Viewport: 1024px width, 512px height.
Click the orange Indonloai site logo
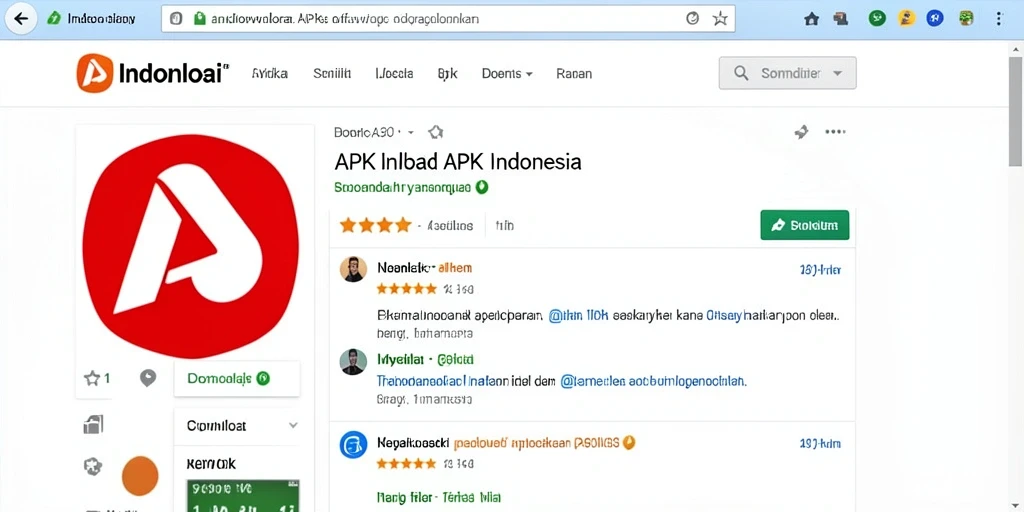click(x=95, y=73)
